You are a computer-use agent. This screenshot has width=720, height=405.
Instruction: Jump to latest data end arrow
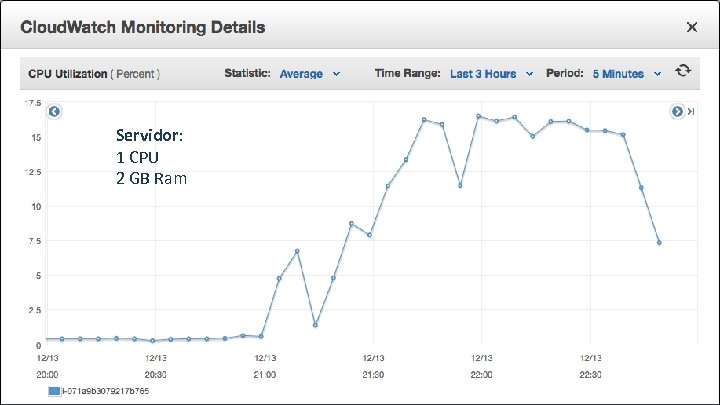(691, 111)
